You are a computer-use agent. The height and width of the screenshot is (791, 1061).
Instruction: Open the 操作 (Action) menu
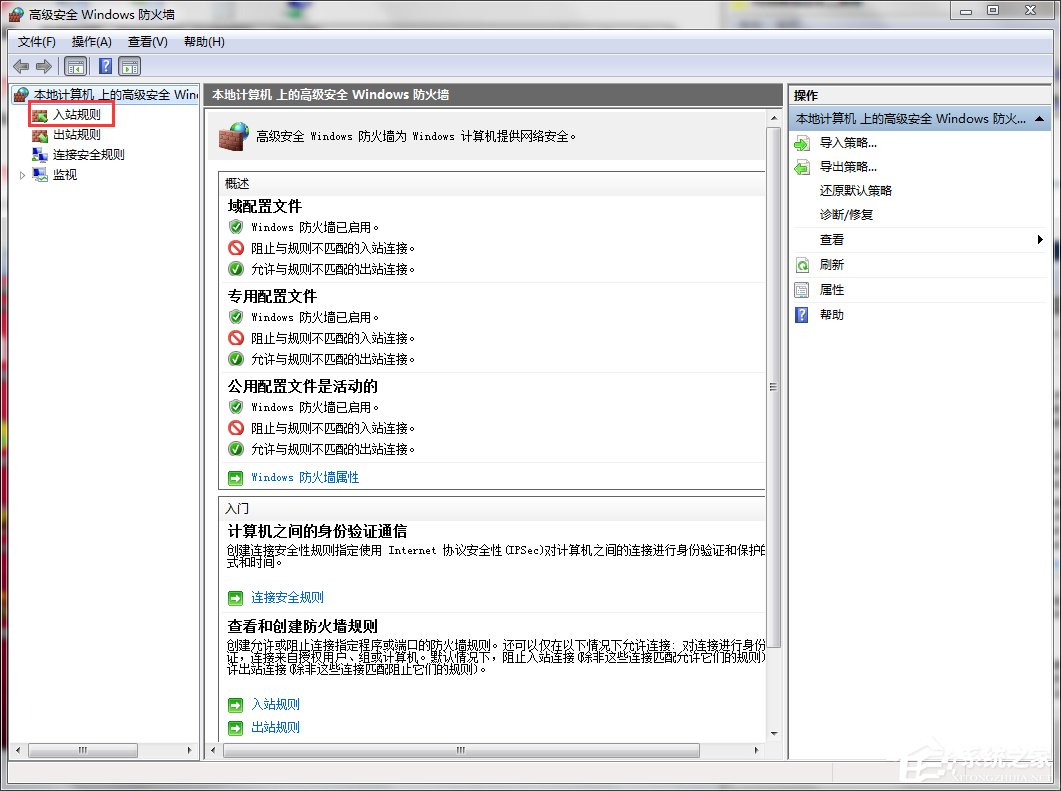(91, 41)
